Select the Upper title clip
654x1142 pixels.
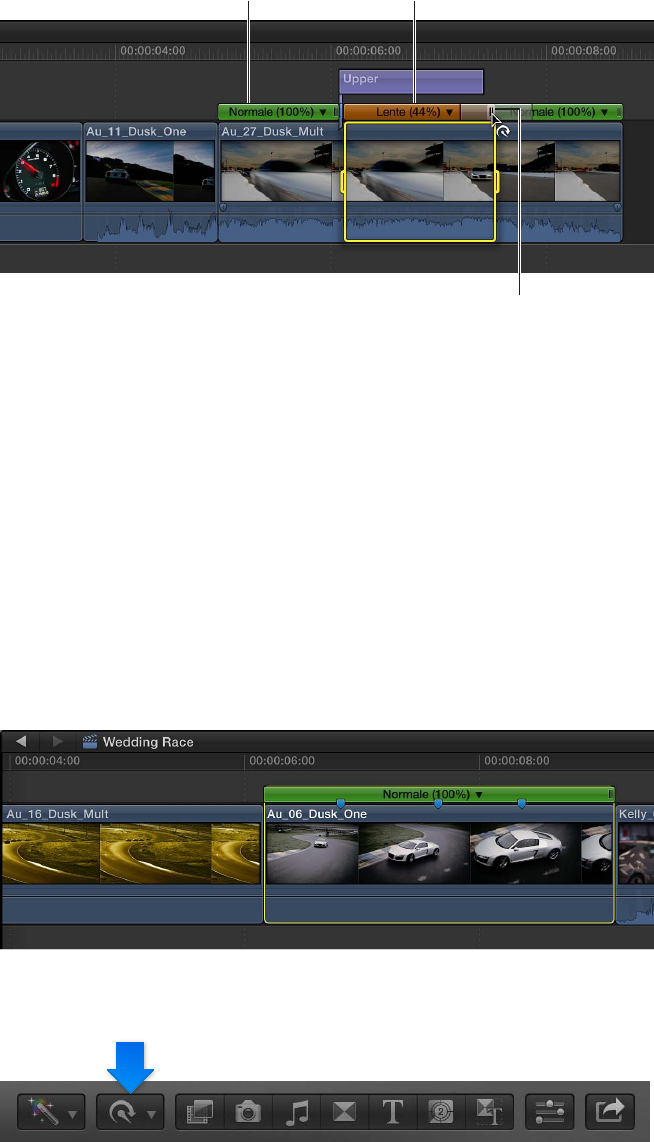coord(411,82)
